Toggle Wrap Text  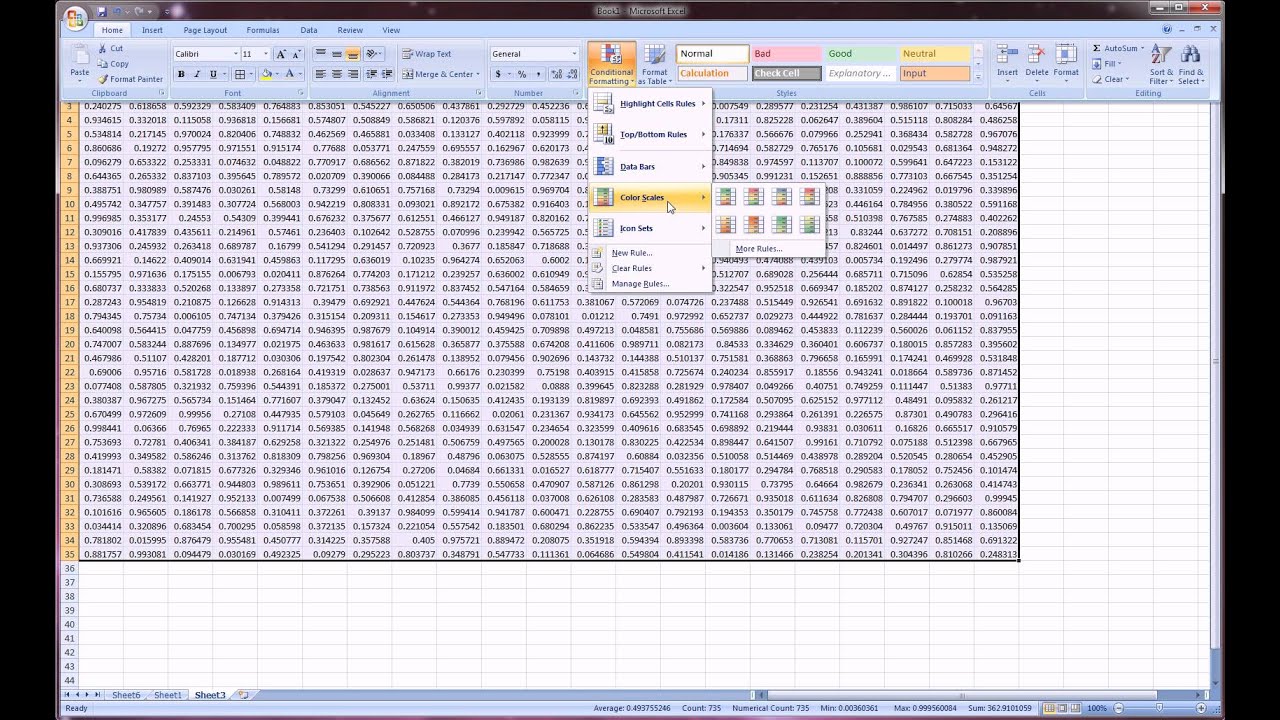[x=427, y=54]
